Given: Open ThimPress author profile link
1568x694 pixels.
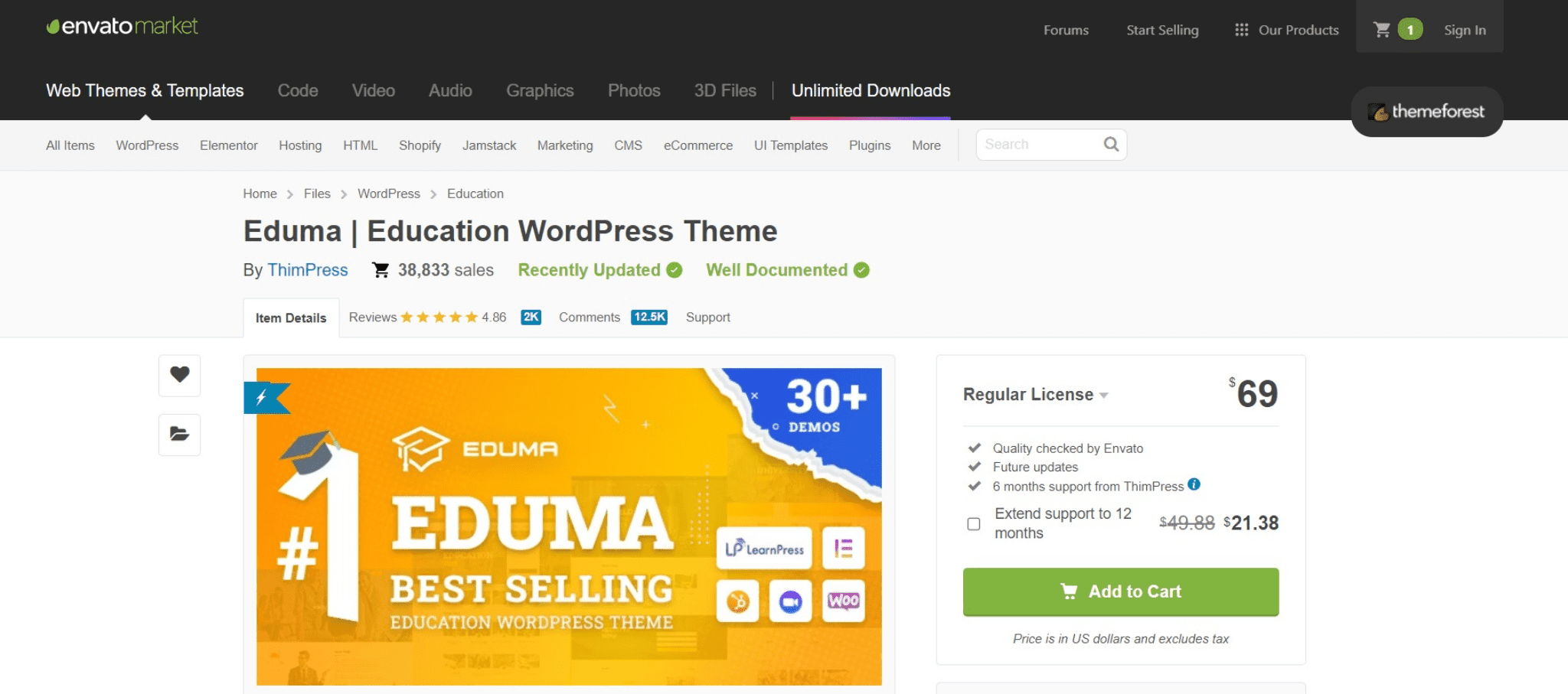Looking at the screenshot, I should (307, 270).
